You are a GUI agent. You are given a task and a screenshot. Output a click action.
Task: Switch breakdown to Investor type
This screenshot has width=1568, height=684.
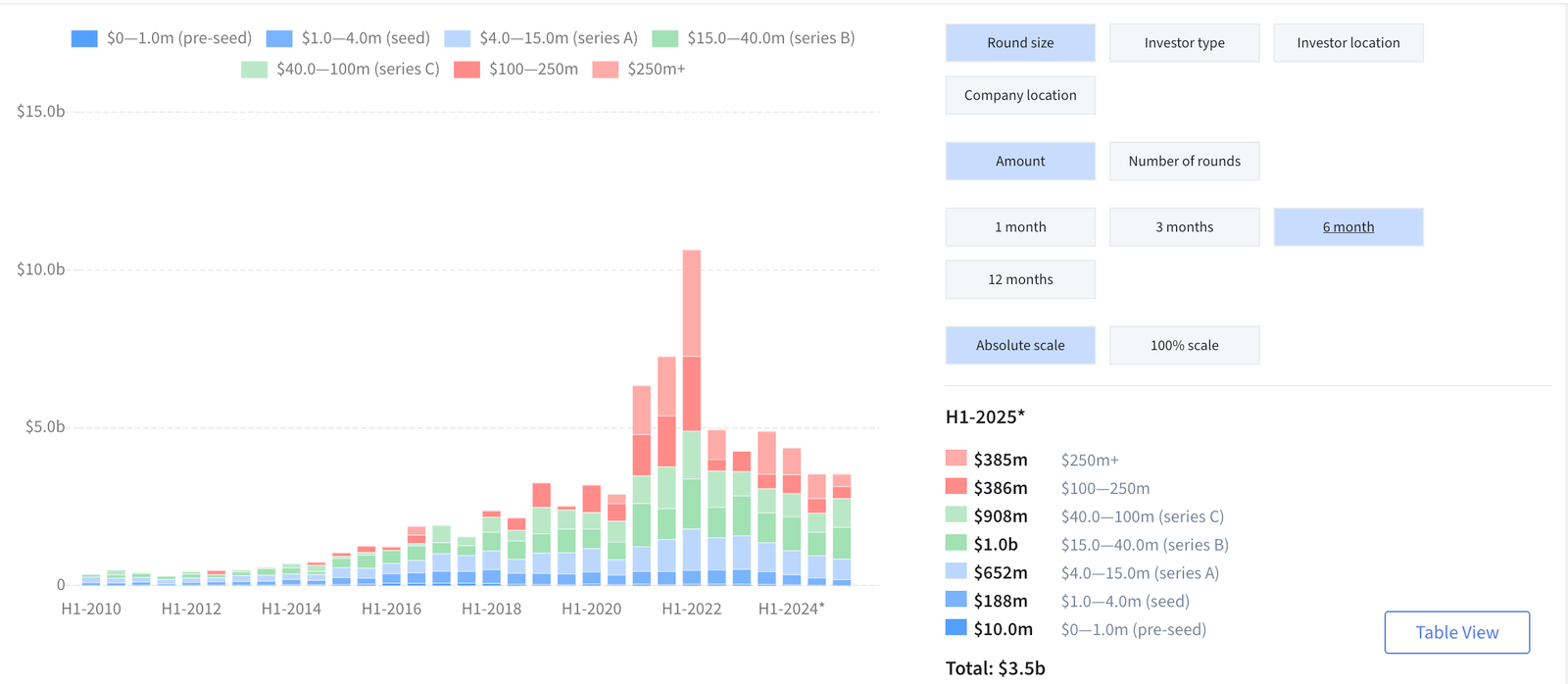point(1184,43)
